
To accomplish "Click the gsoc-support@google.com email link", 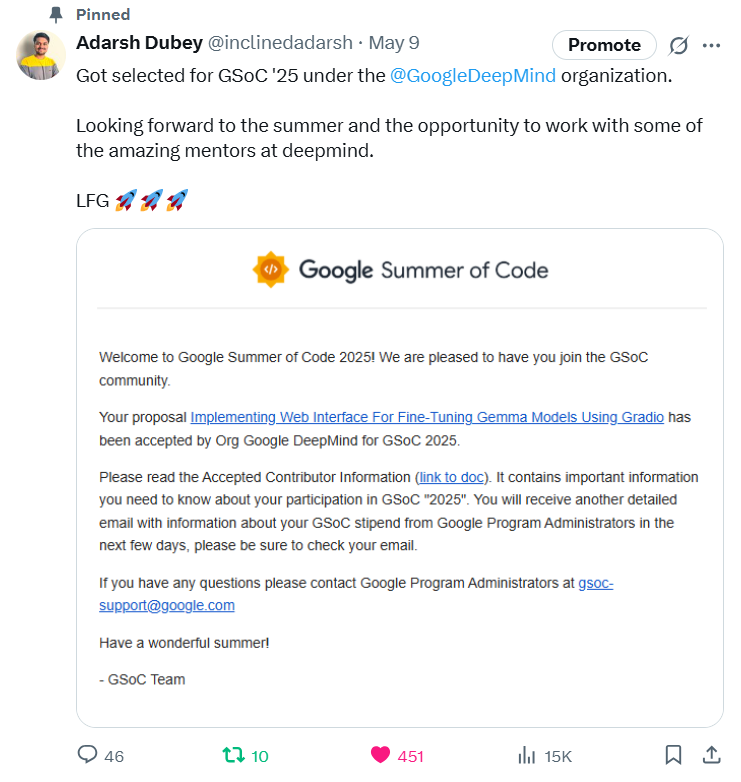I will 167,605.
